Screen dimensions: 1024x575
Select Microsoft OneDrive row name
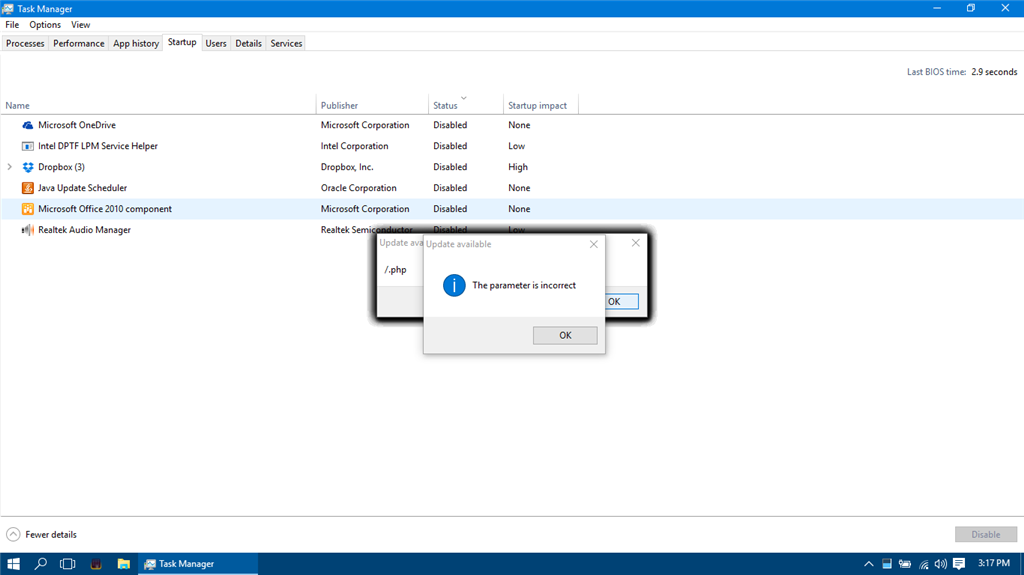tap(76, 125)
